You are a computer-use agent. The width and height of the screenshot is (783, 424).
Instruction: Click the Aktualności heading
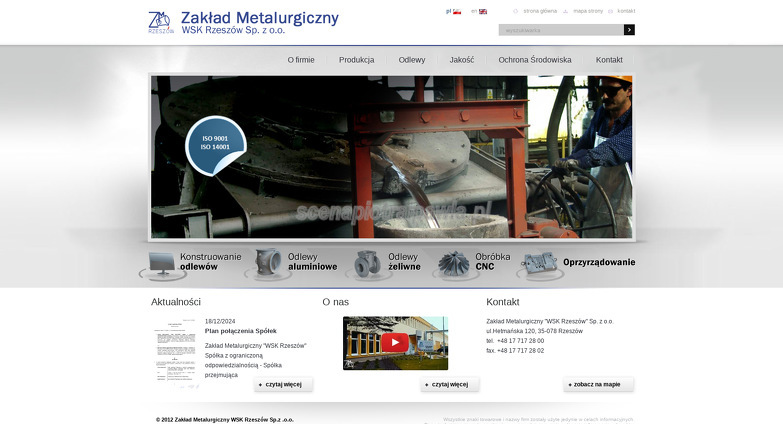176,302
